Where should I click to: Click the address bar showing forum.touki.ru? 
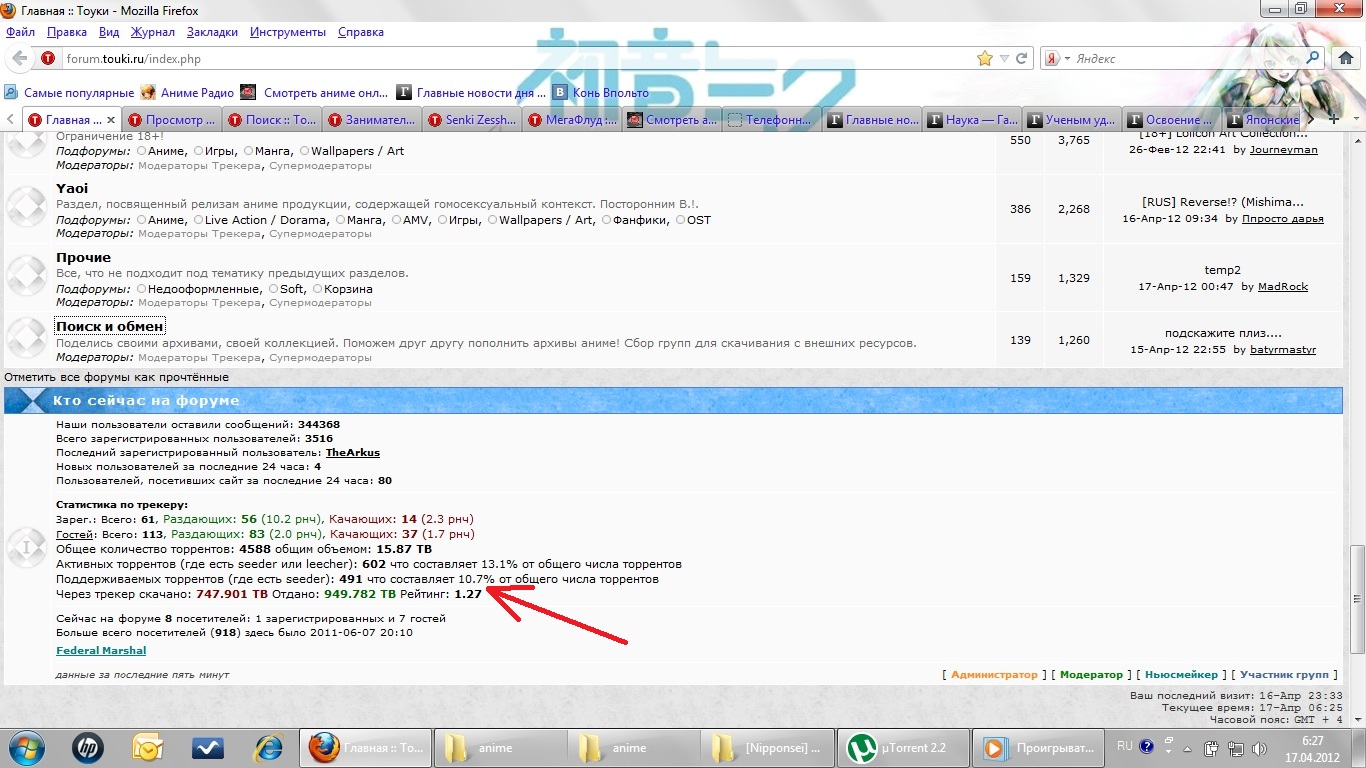point(500,59)
